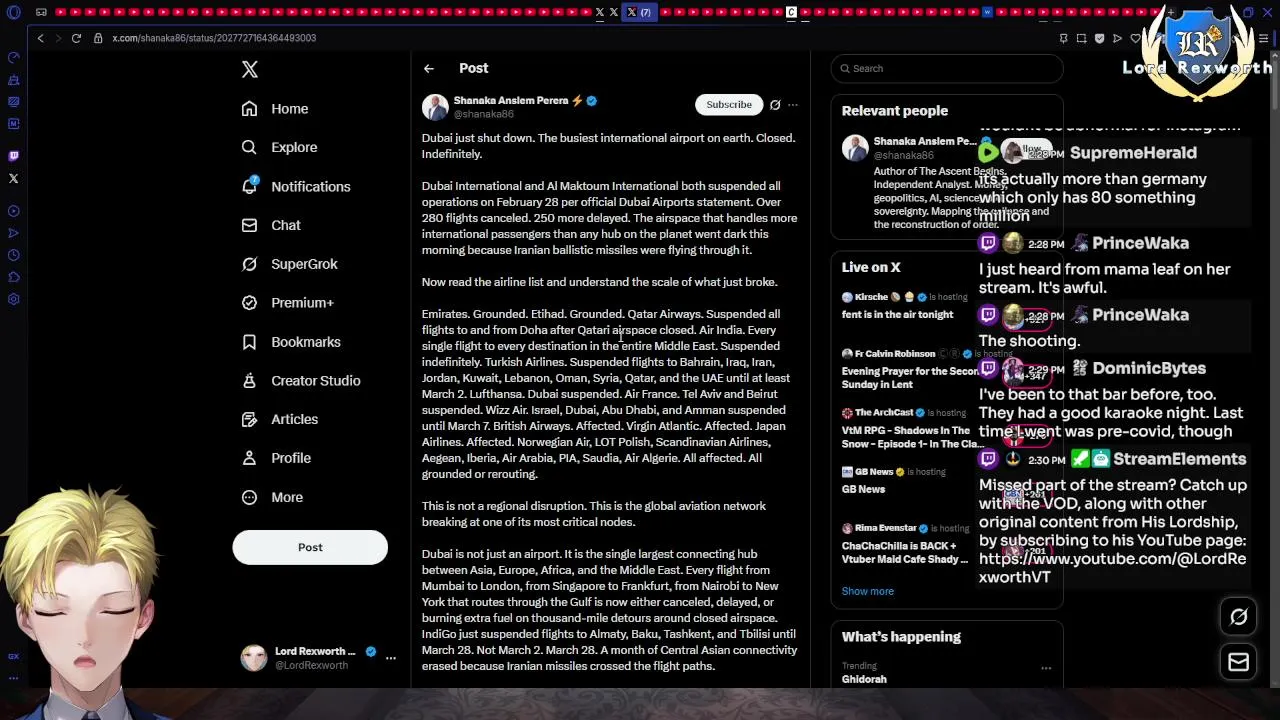Open floating Messages envelope button
Viewport: 1280px width, 720px height.
point(1238,662)
